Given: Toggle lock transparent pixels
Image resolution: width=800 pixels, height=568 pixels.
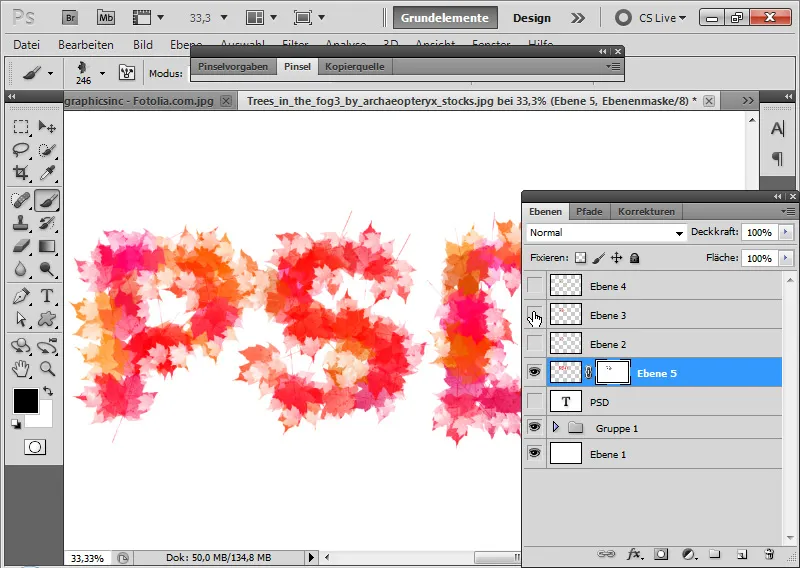Looking at the screenshot, I should [581, 258].
